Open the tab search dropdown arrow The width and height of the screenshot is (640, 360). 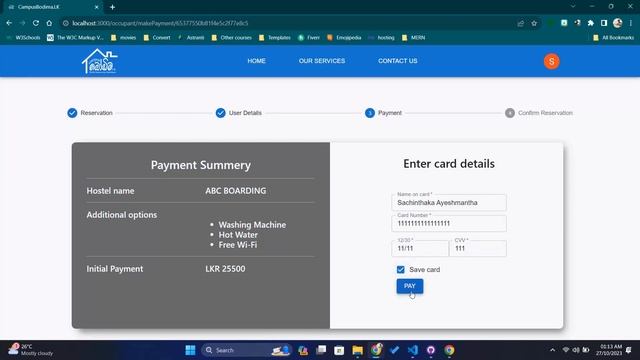point(573,7)
